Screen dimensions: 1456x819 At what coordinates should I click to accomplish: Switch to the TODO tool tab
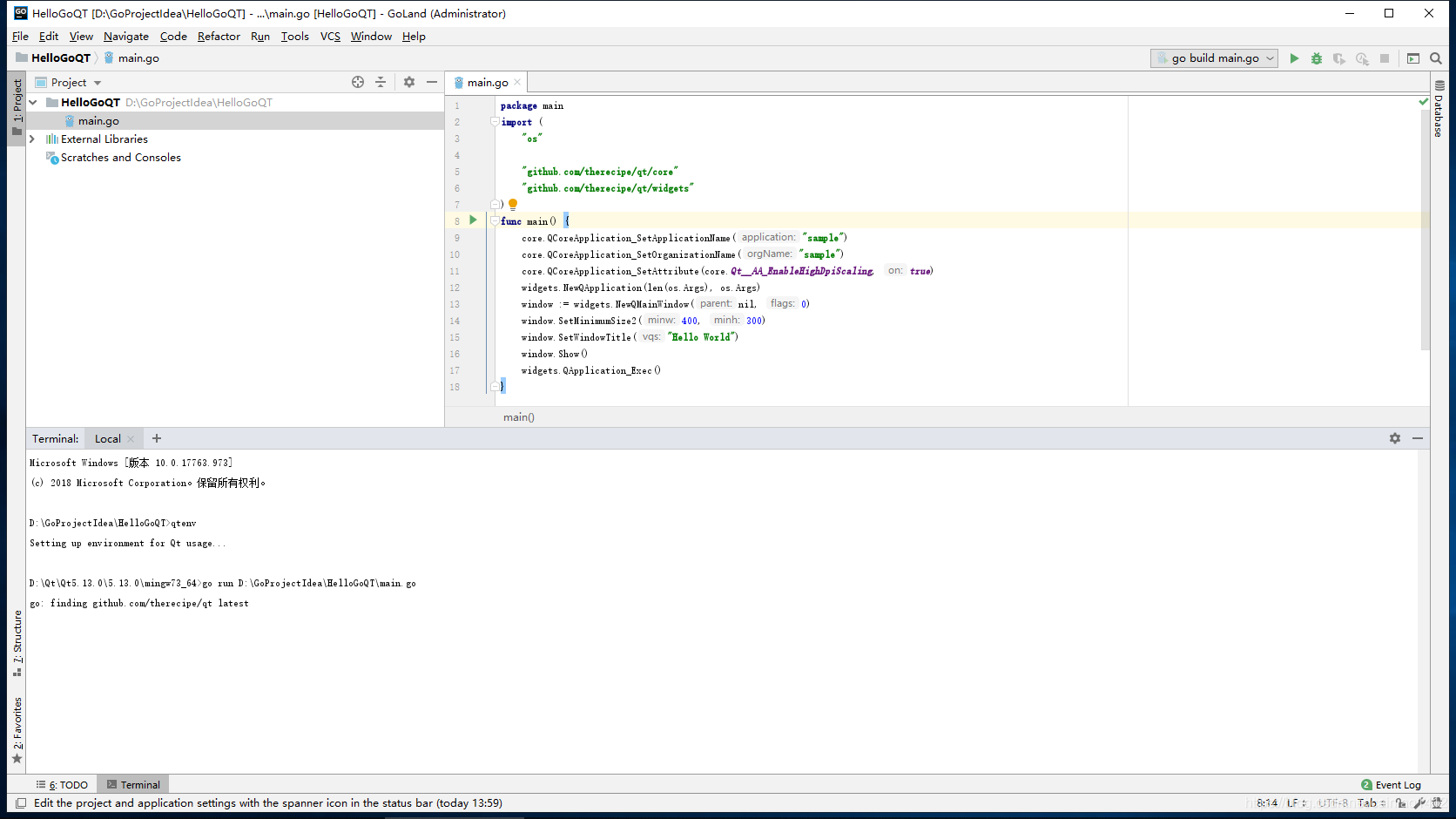(63, 785)
